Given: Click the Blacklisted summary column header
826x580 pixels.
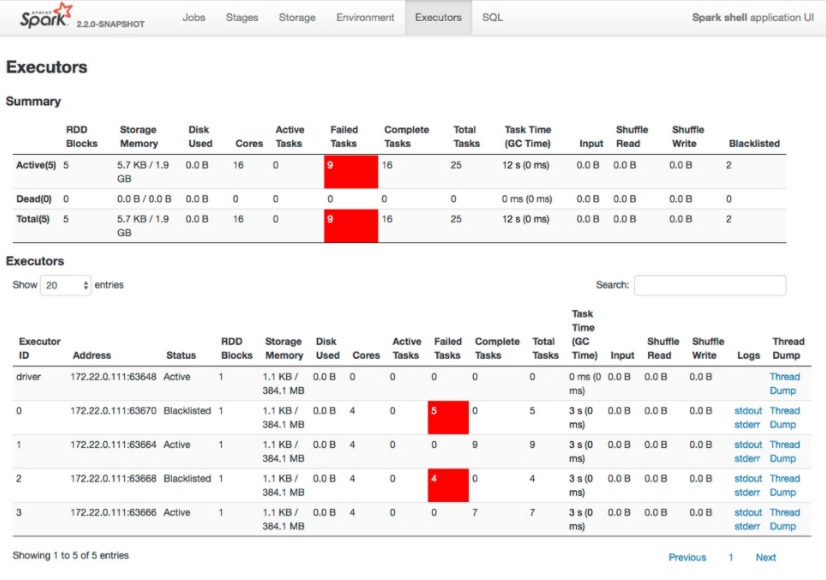Looking at the screenshot, I should tap(754, 143).
